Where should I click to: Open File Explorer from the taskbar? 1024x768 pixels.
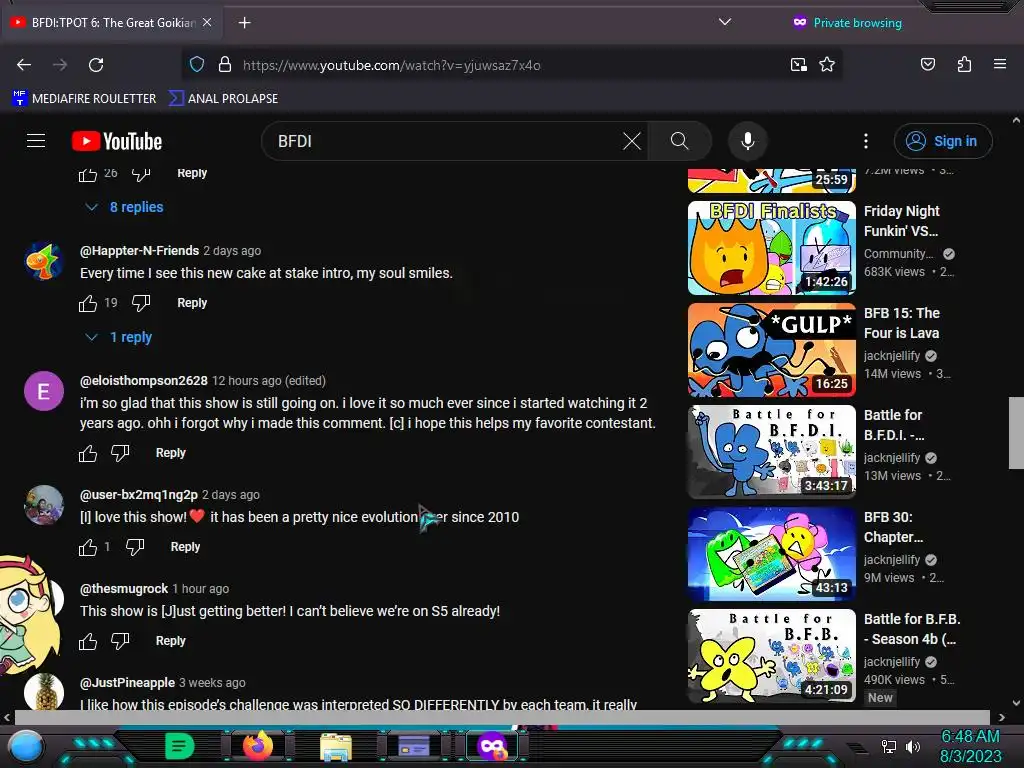[x=336, y=747]
